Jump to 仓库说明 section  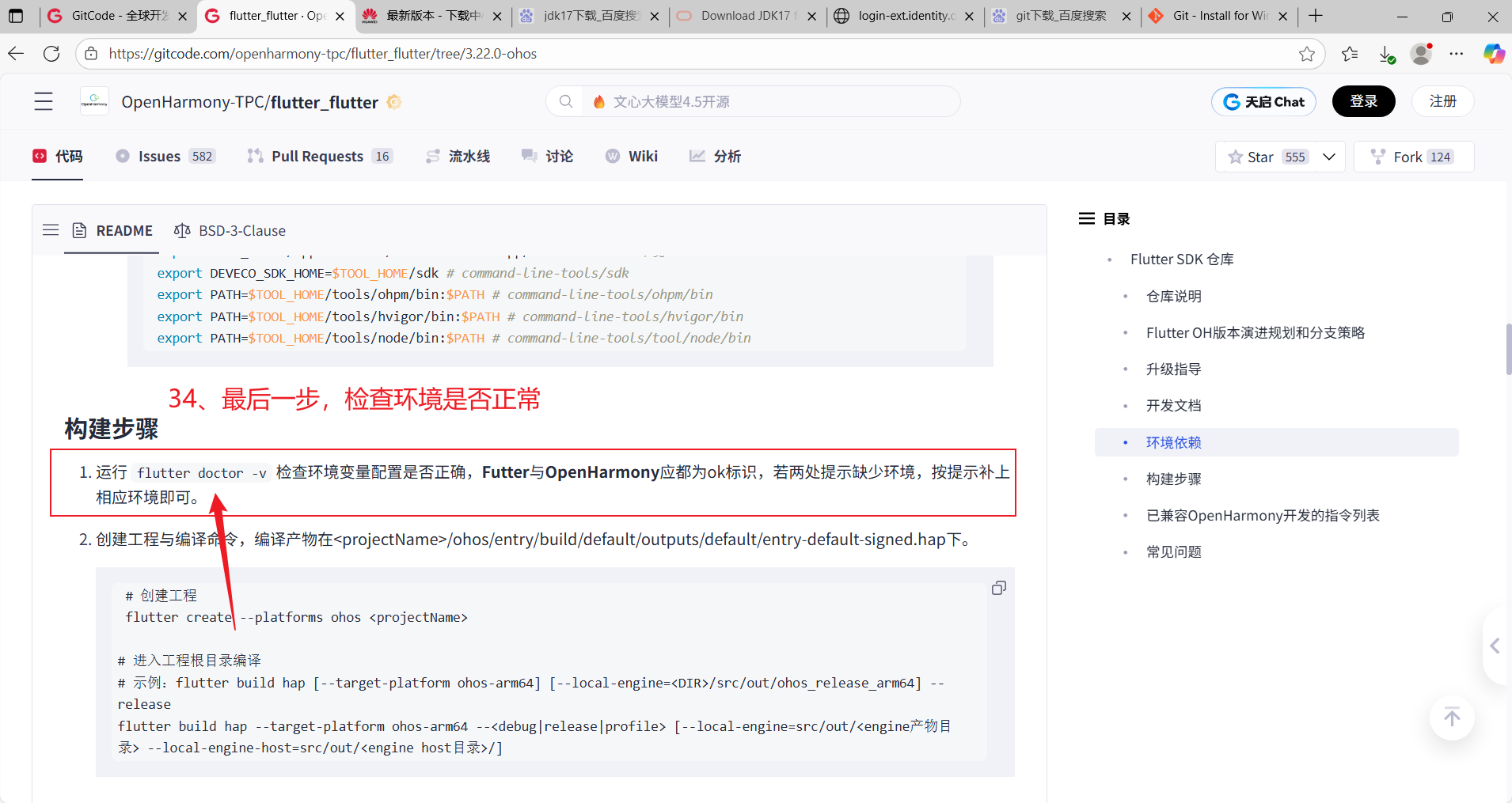(x=1174, y=296)
